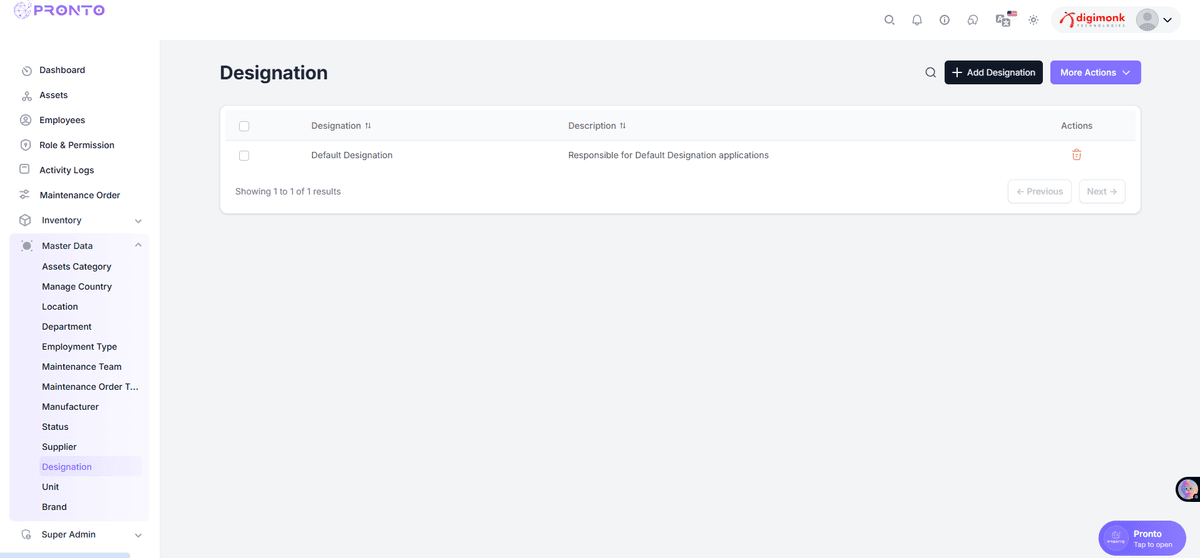
Task: Open the More Actions dropdown
Action: click(1095, 72)
